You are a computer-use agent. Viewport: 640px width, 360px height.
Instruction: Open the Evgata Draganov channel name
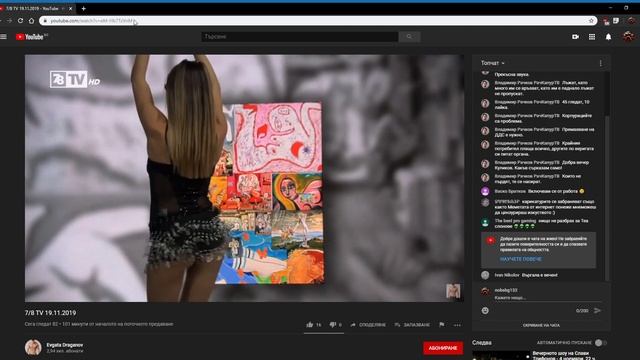(64, 345)
